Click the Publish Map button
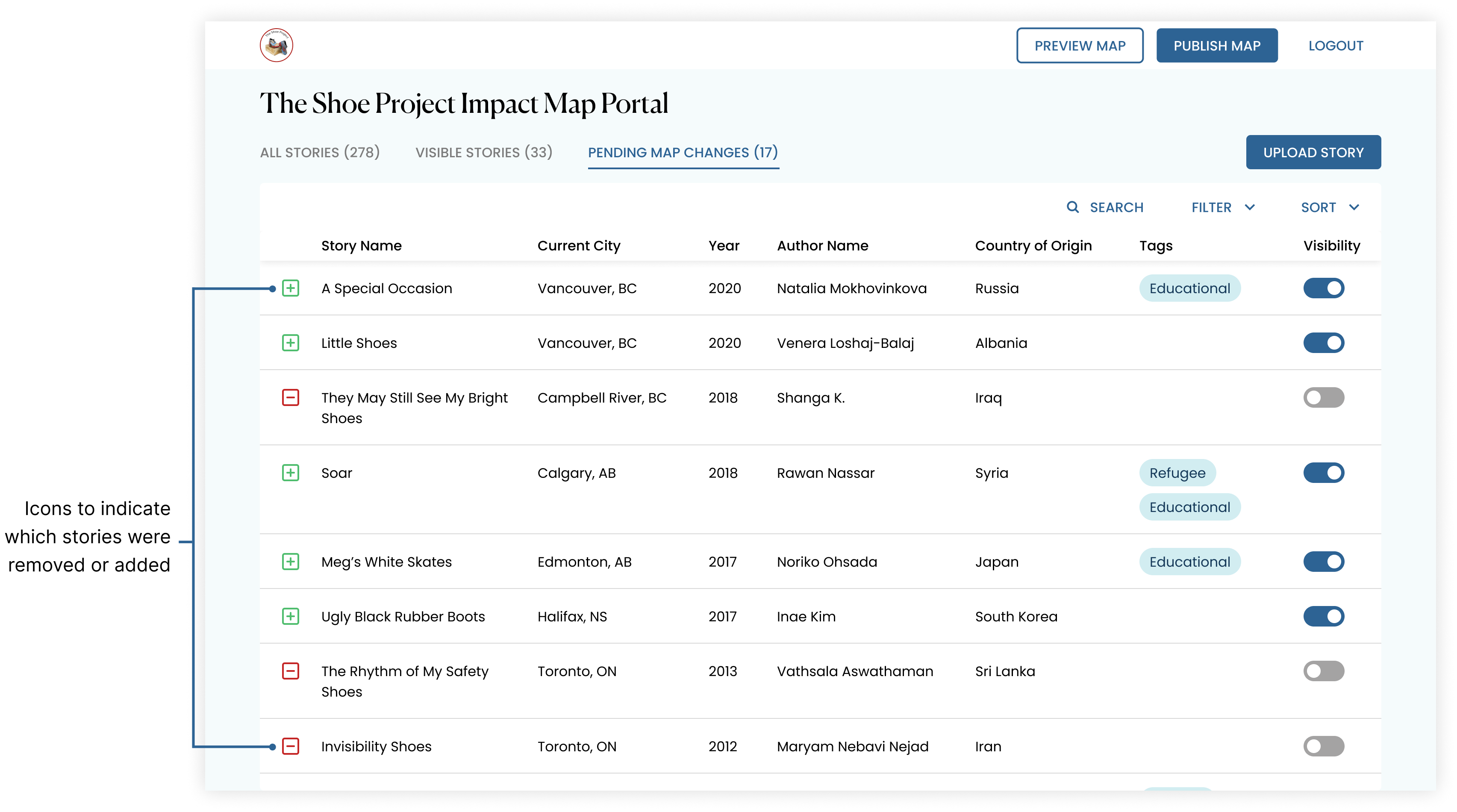Screen dimensions: 1457x812 click(1217, 45)
